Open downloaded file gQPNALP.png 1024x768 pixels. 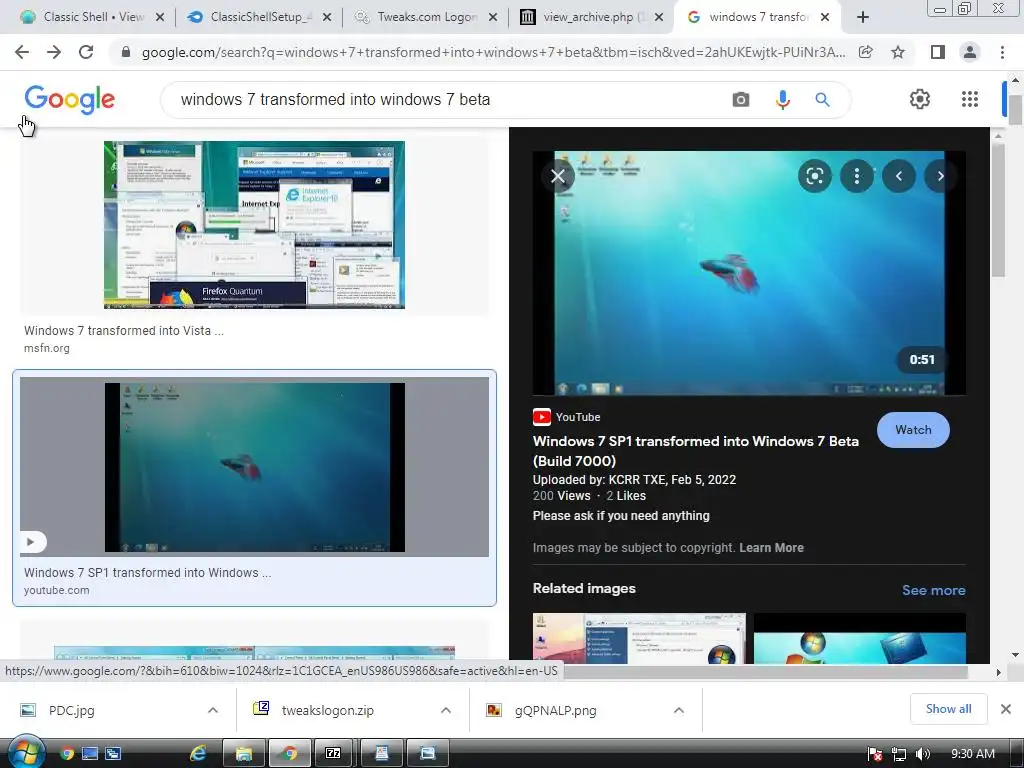click(x=556, y=710)
